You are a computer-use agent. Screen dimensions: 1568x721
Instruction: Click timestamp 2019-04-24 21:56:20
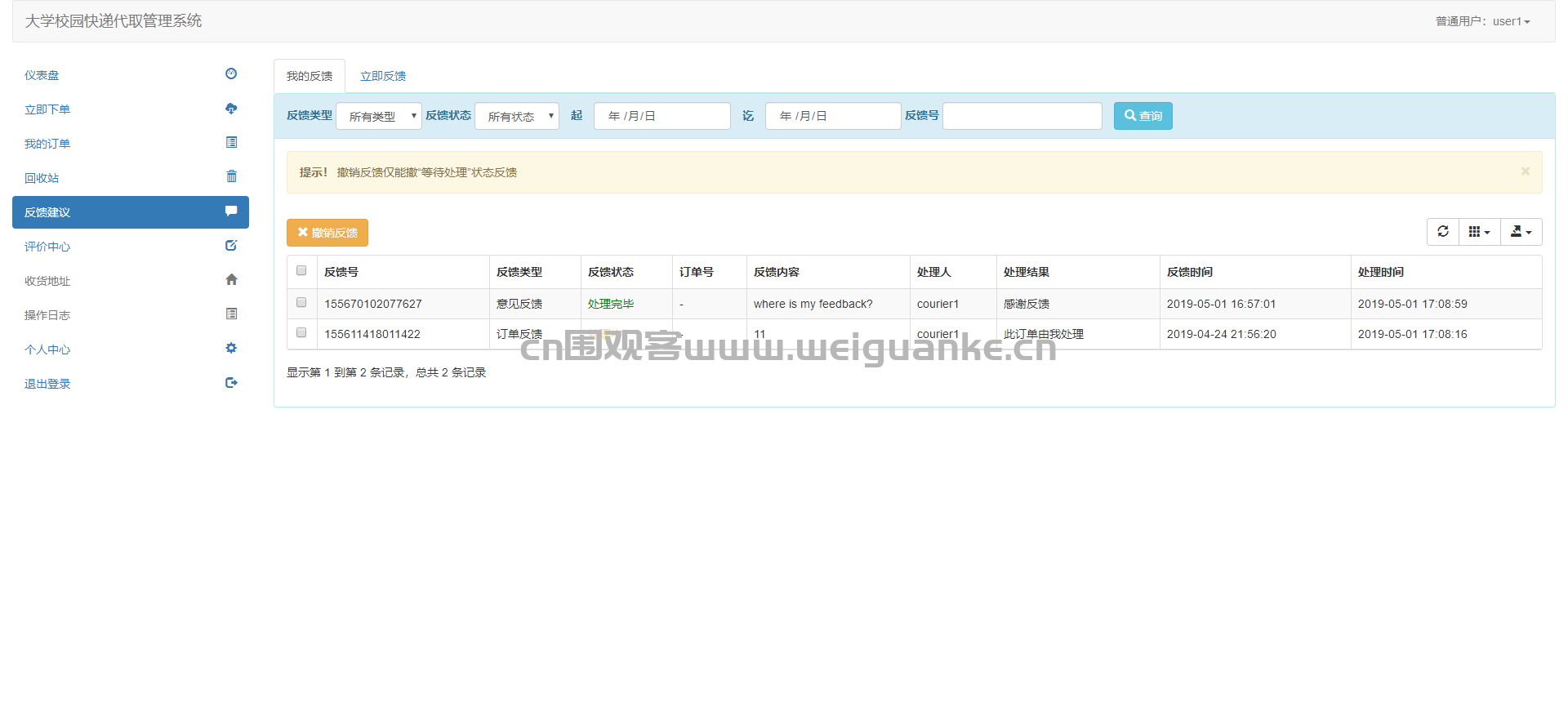pyautogui.click(x=1221, y=334)
